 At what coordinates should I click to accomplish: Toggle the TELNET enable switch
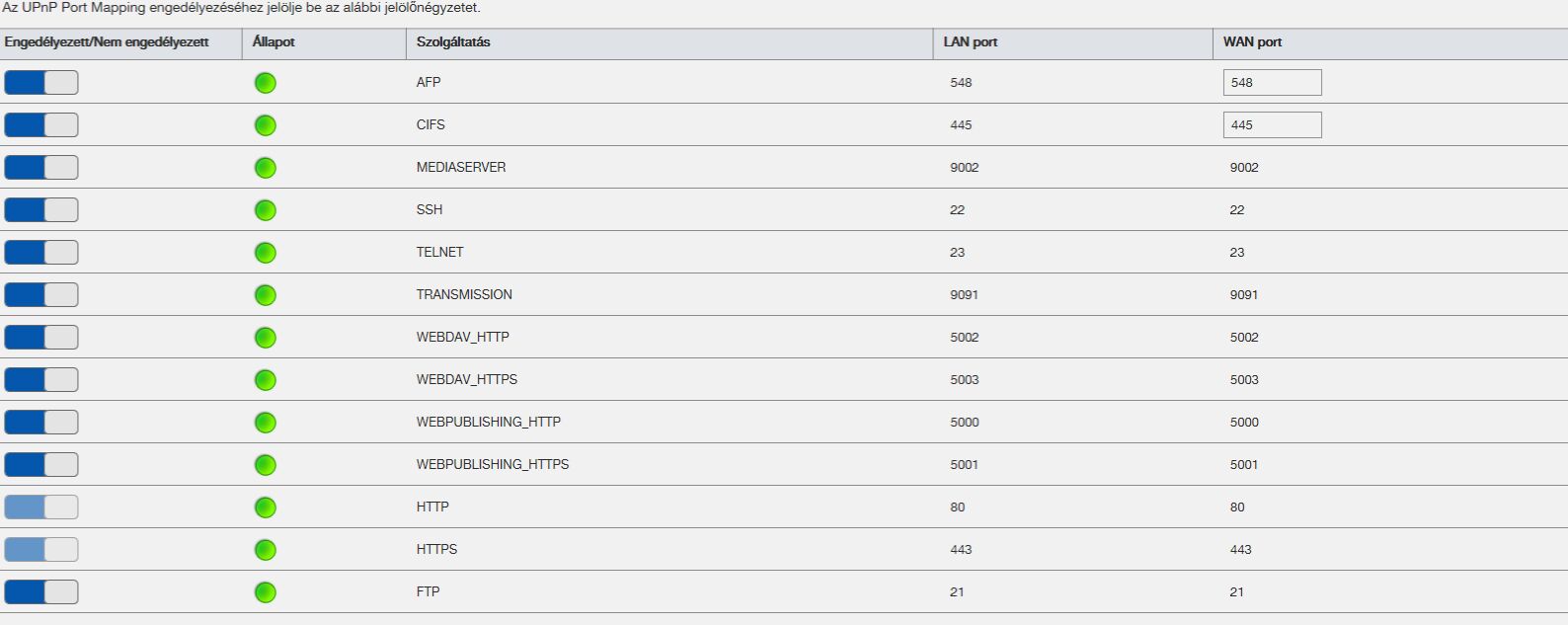pyautogui.click(x=40, y=253)
